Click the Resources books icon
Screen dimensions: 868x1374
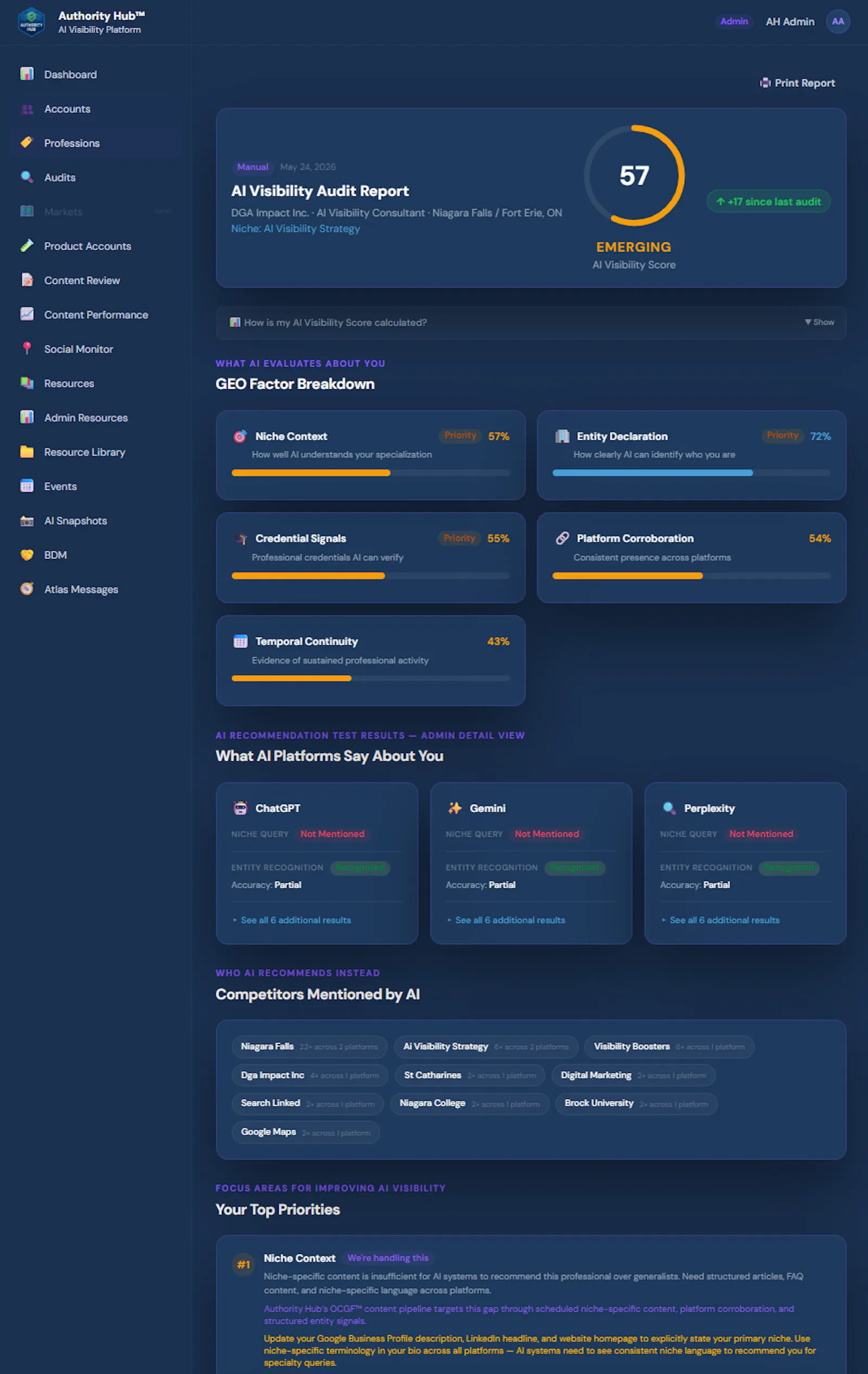pos(27,383)
